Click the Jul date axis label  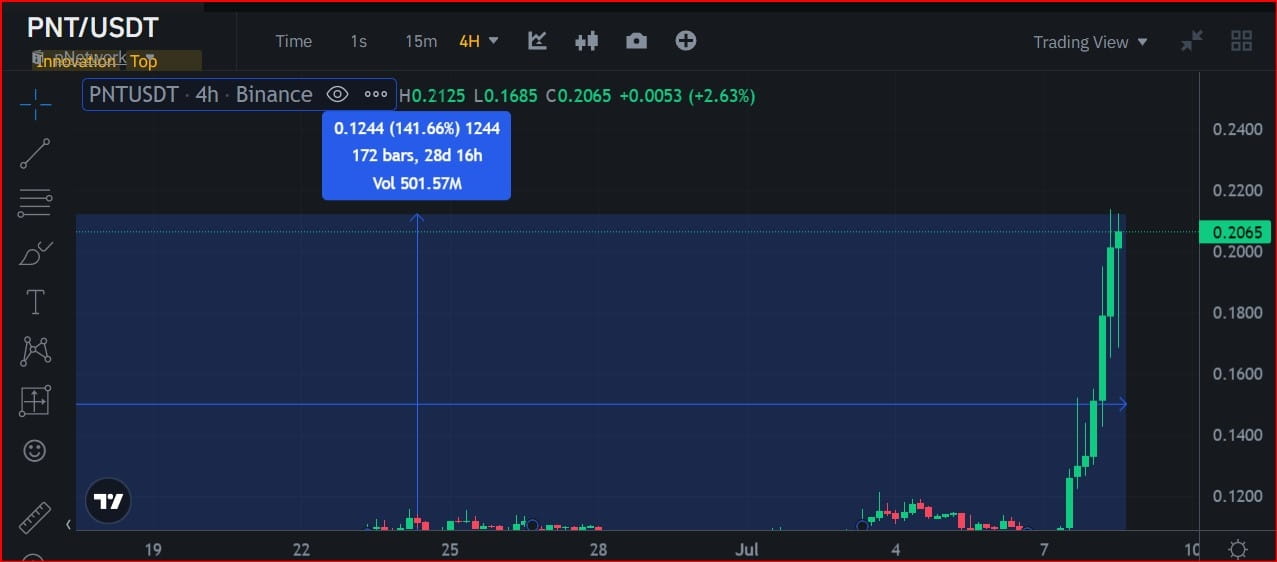(747, 549)
